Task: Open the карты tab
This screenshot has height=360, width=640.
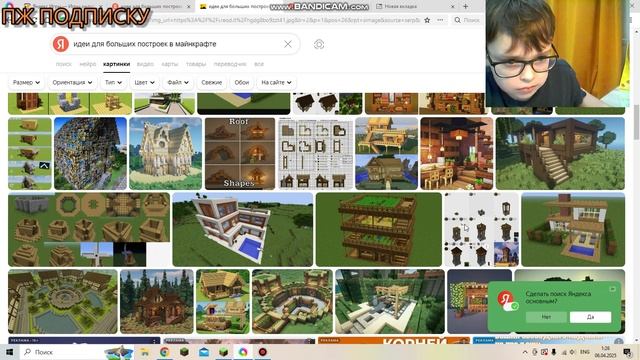Action: [170, 64]
